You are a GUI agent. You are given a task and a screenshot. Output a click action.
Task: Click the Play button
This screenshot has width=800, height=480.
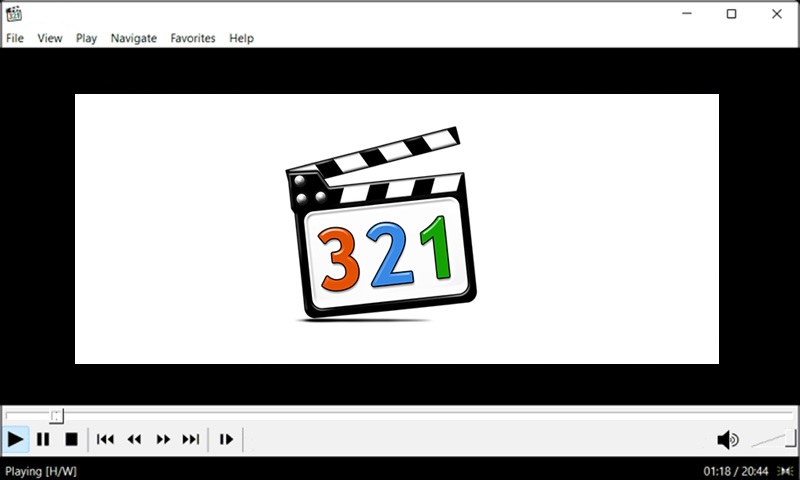[15, 439]
